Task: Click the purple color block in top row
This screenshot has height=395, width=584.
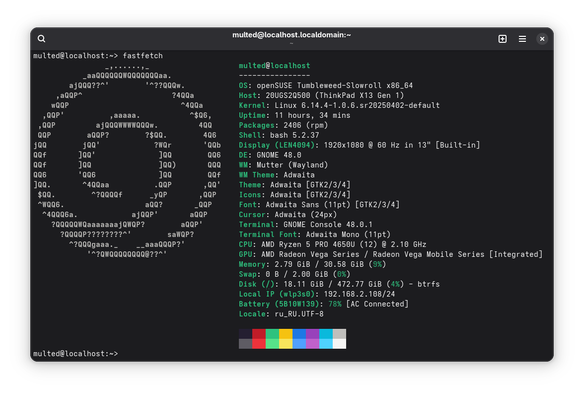Action: 312,334
